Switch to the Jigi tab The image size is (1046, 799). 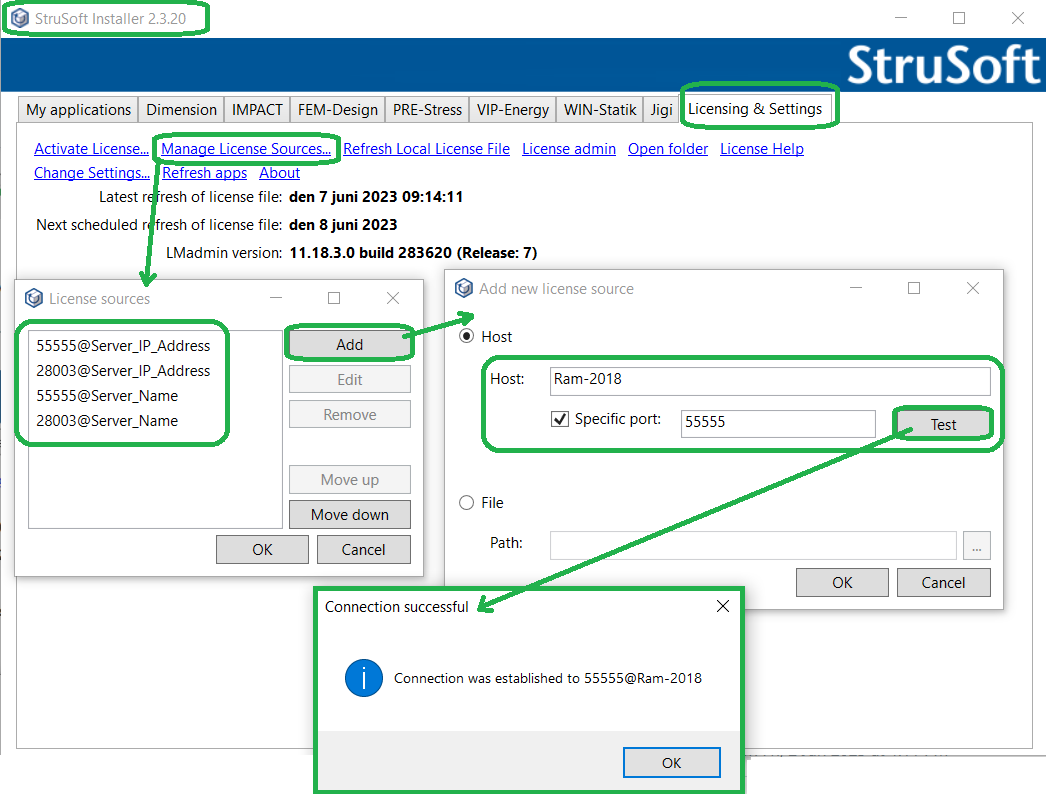pos(661,109)
